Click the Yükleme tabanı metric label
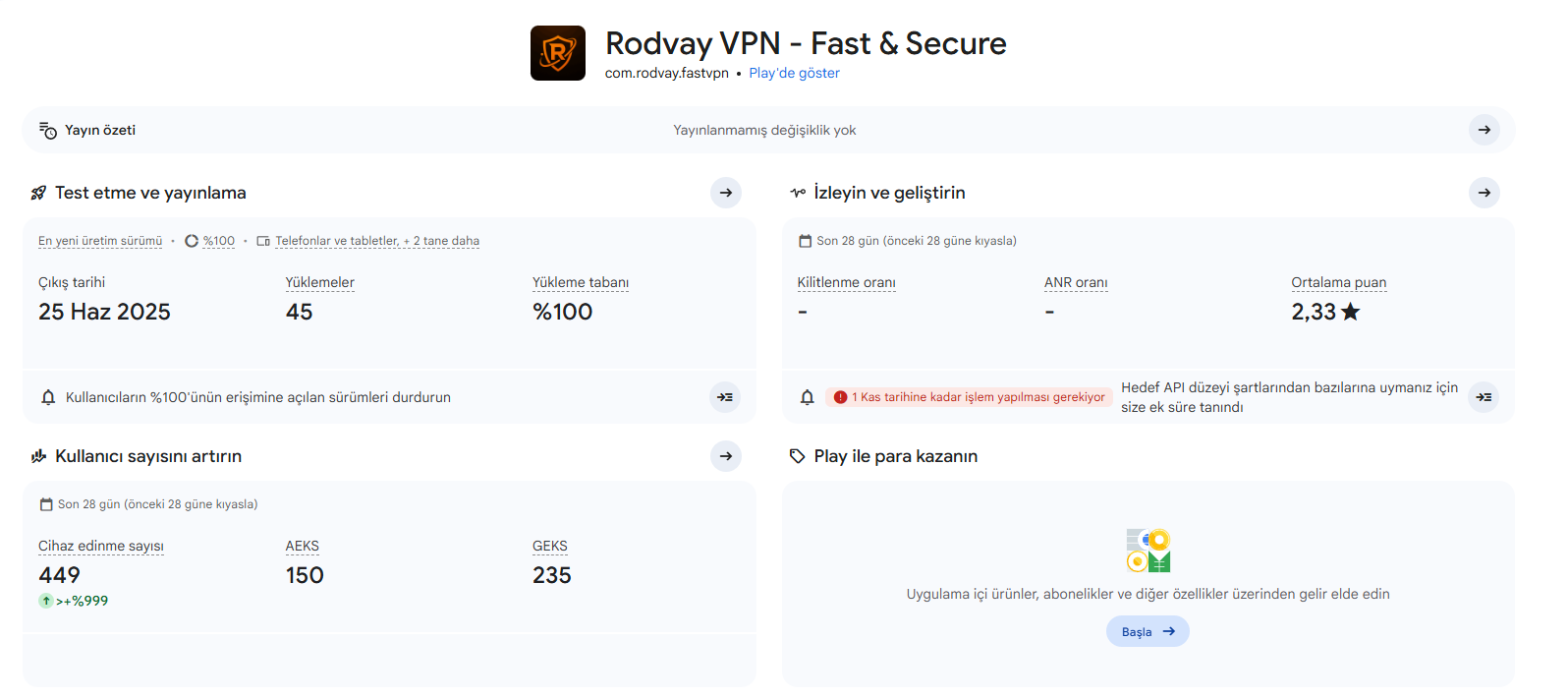Screen dimensions: 1568x699 pyautogui.click(x=581, y=282)
